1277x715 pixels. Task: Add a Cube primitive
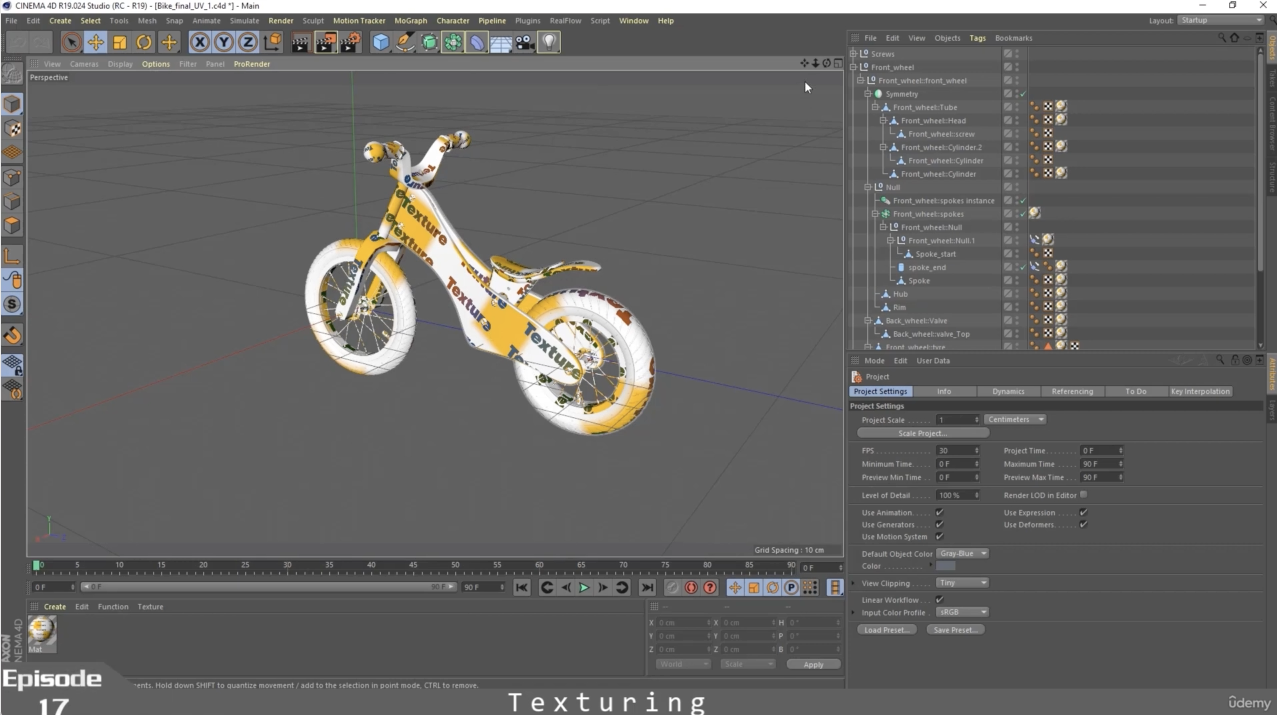(381, 41)
